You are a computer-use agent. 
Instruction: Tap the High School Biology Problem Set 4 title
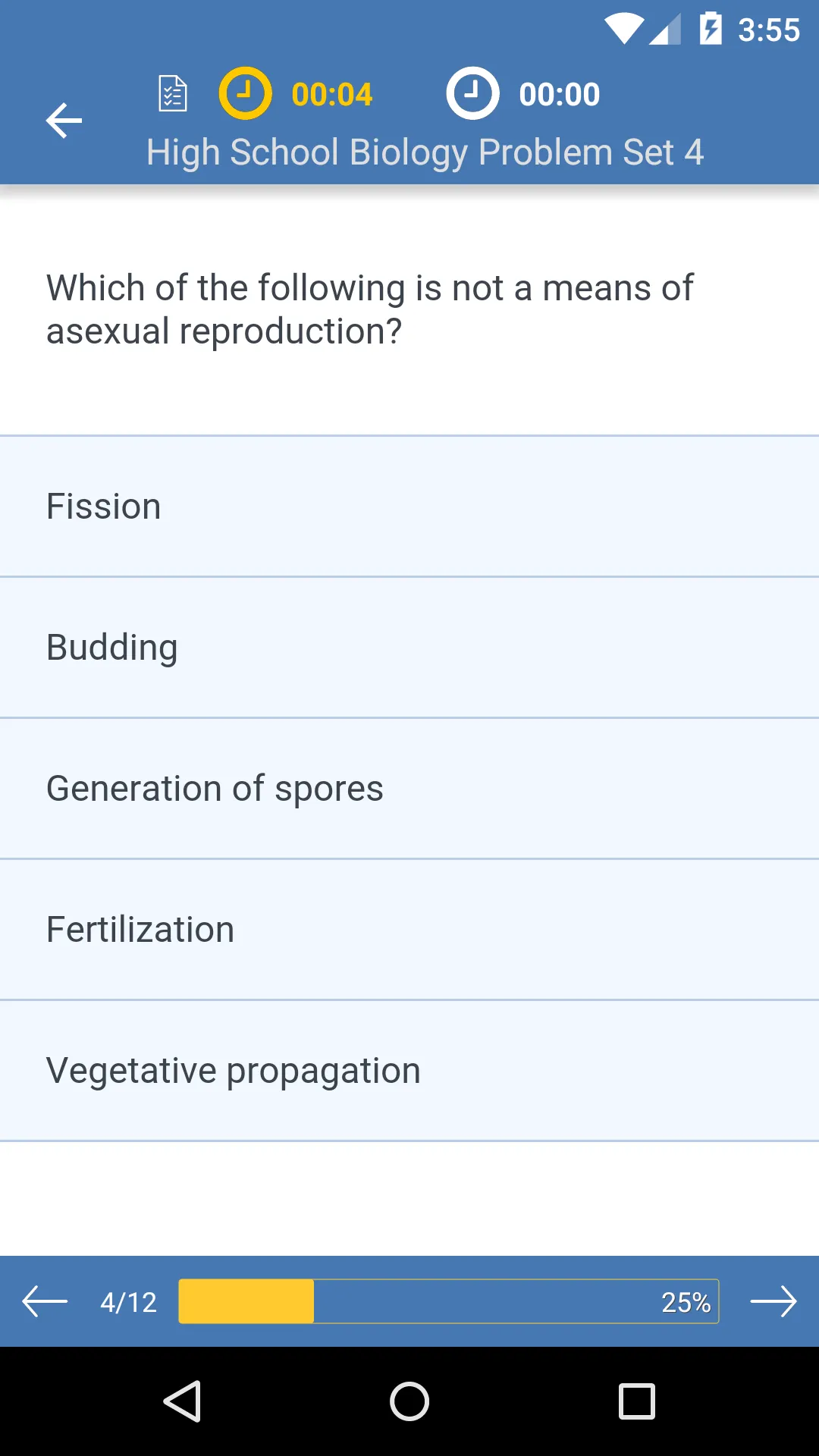pos(425,152)
